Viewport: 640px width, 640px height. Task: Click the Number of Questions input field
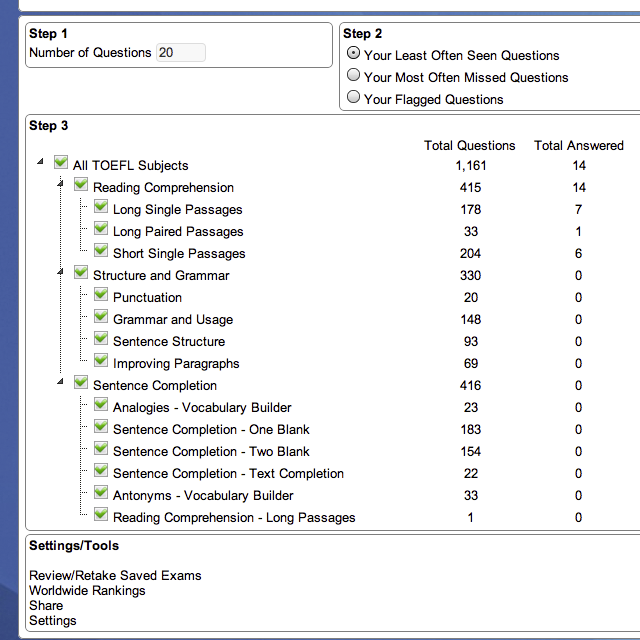[x=180, y=53]
